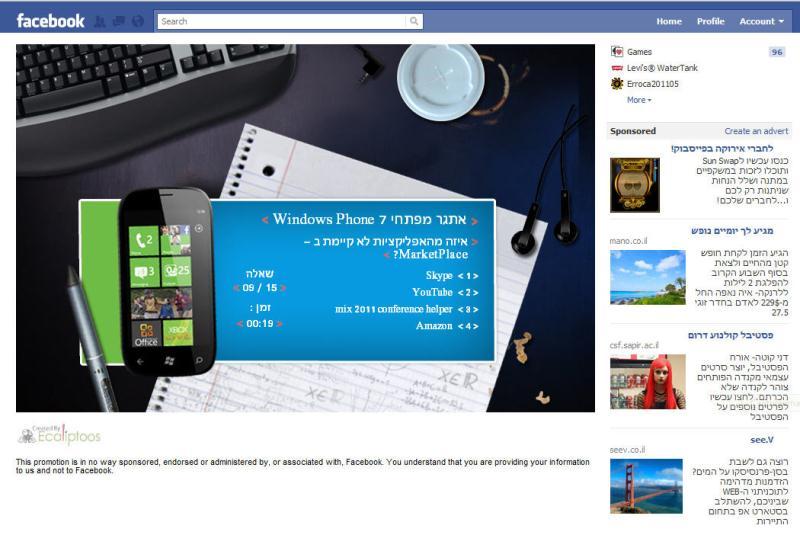Image resolution: width=800 pixels, height=535 pixels.
Task: Click the Facebook logo
Action: coord(50,21)
